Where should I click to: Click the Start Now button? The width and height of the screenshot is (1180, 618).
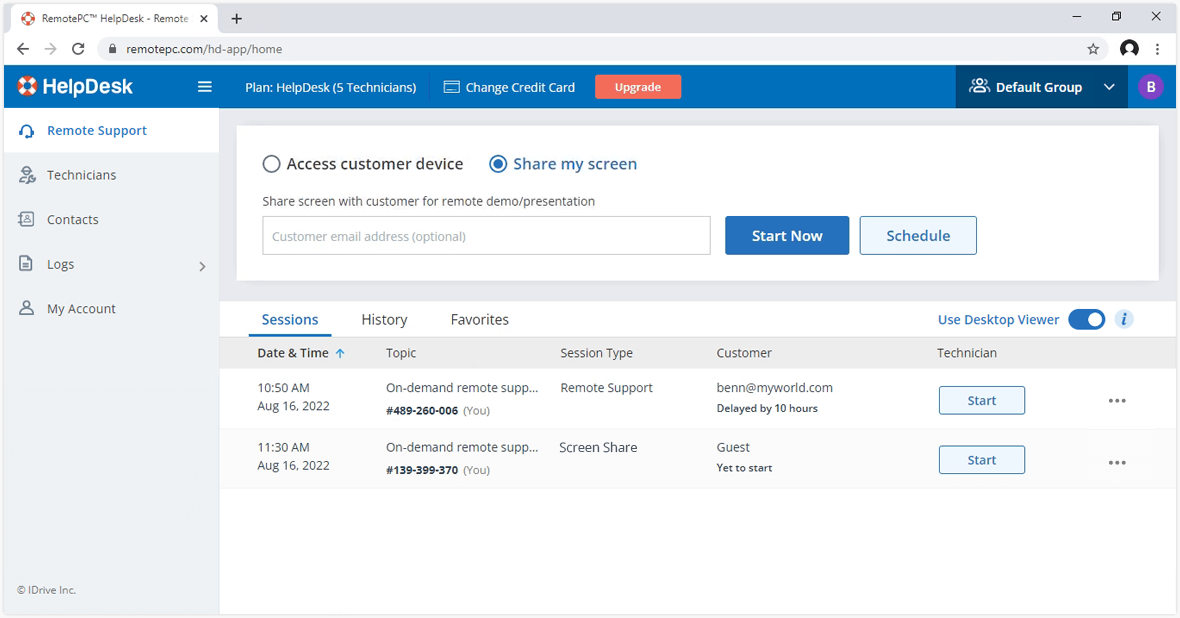(x=787, y=236)
